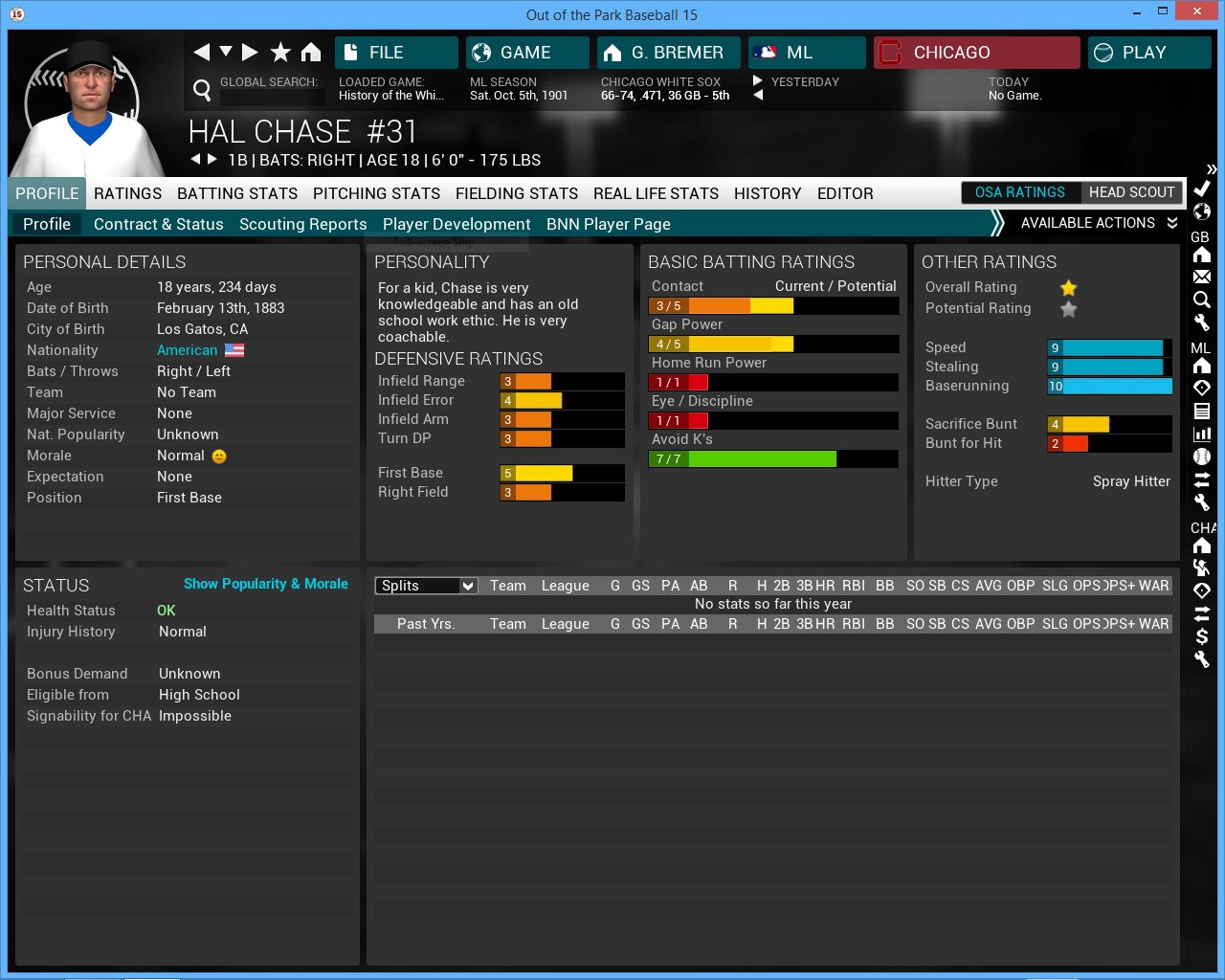The image size is (1225, 980).
Task: Click the baseball icon in right sidebar
Action: pyautogui.click(x=1202, y=457)
